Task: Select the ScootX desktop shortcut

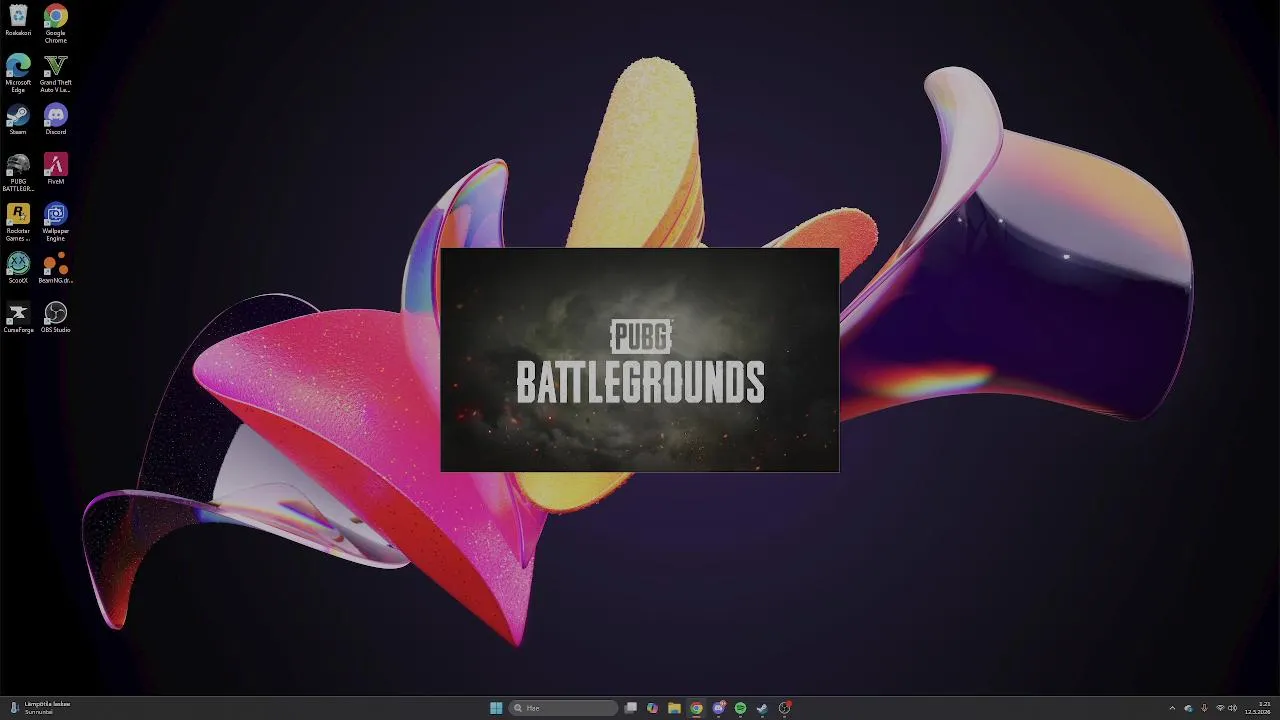Action: [18, 268]
